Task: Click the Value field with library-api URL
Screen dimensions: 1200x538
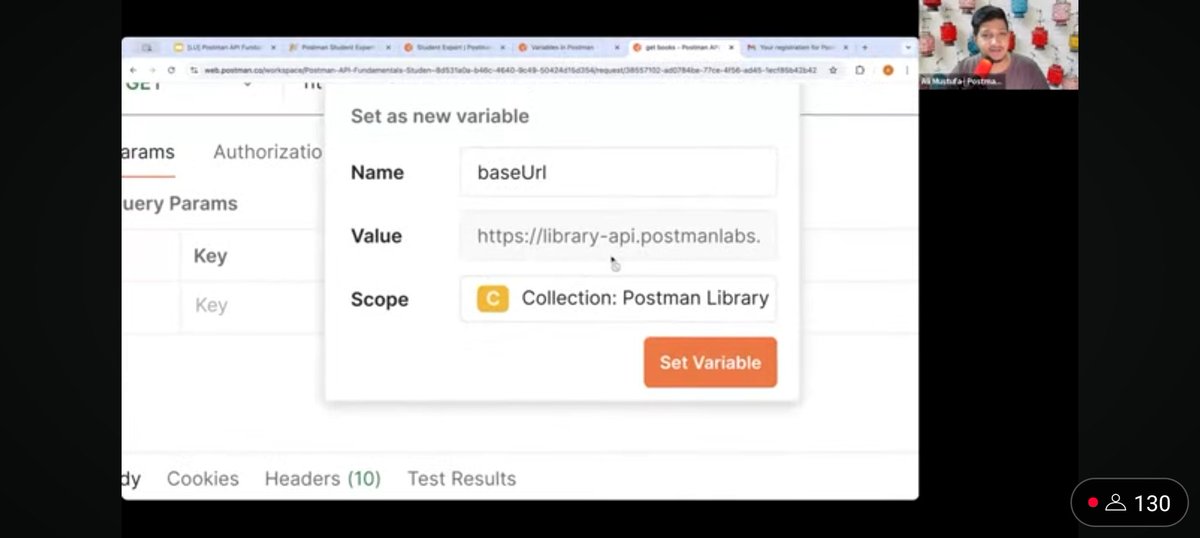Action: pos(618,236)
